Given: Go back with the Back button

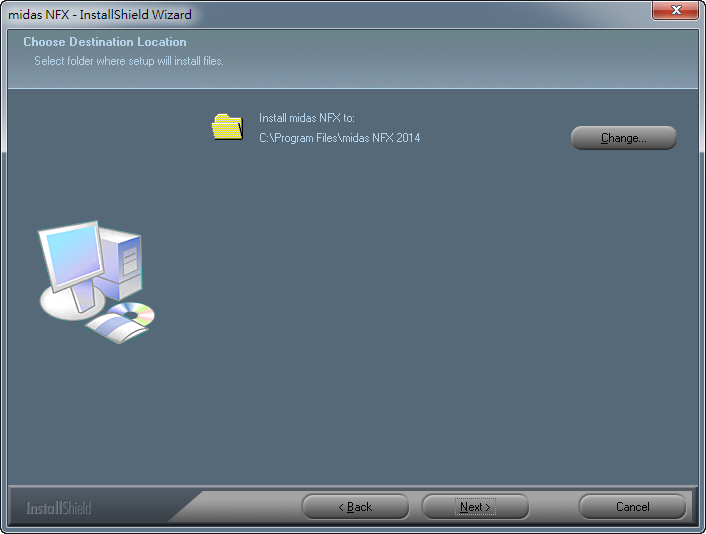Looking at the screenshot, I should tap(355, 507).
